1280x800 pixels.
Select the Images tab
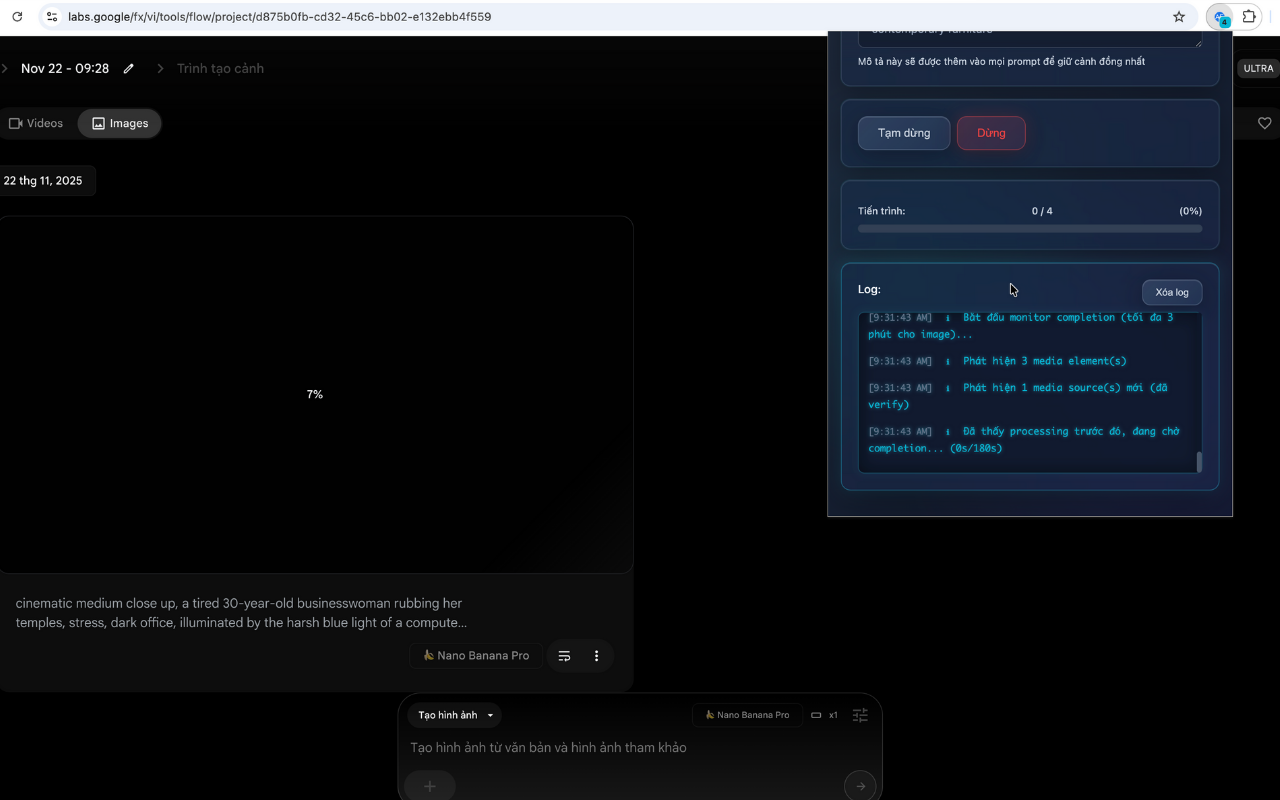pyautogui.click(x=120, y=123)
